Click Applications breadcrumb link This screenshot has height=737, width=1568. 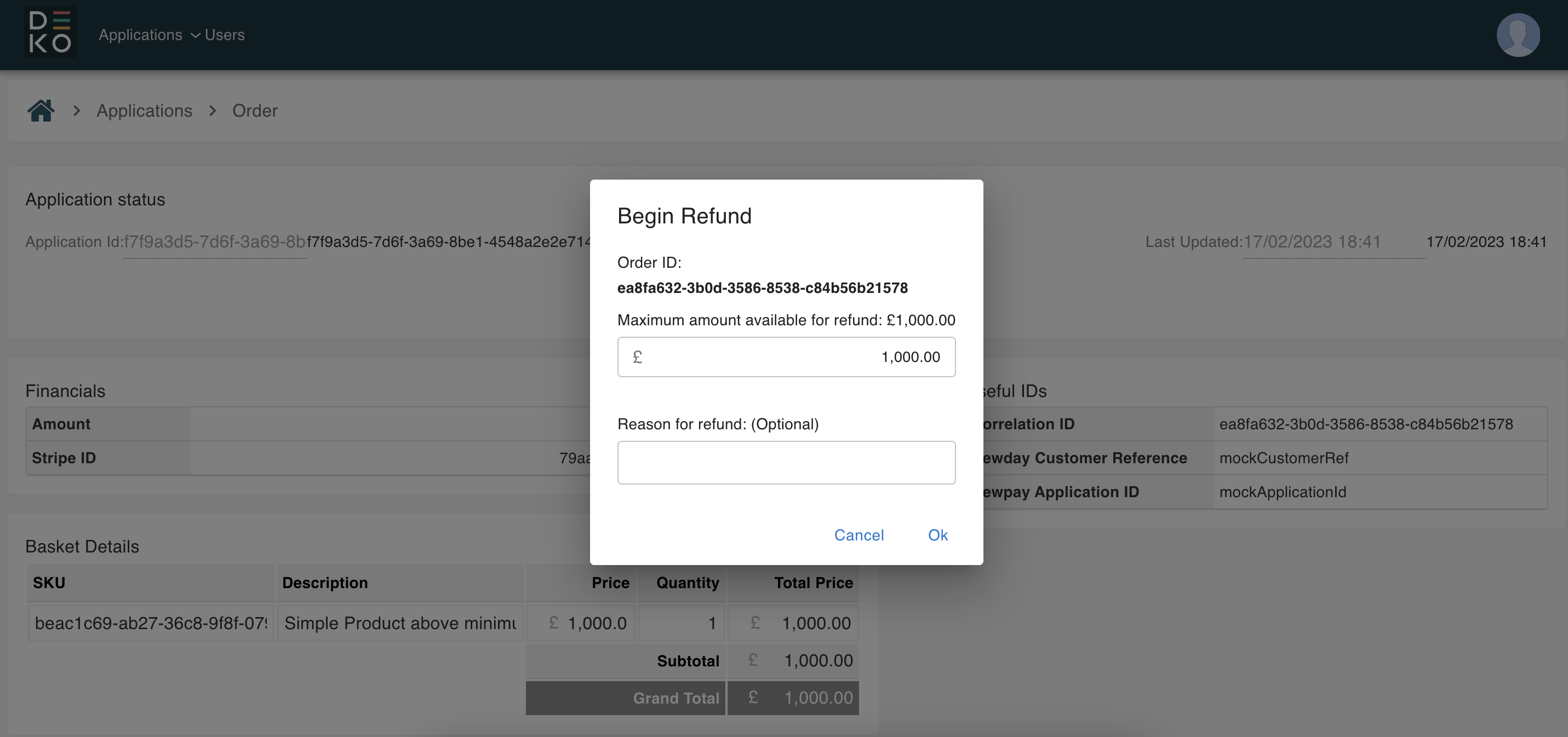[x=144, y=111]
